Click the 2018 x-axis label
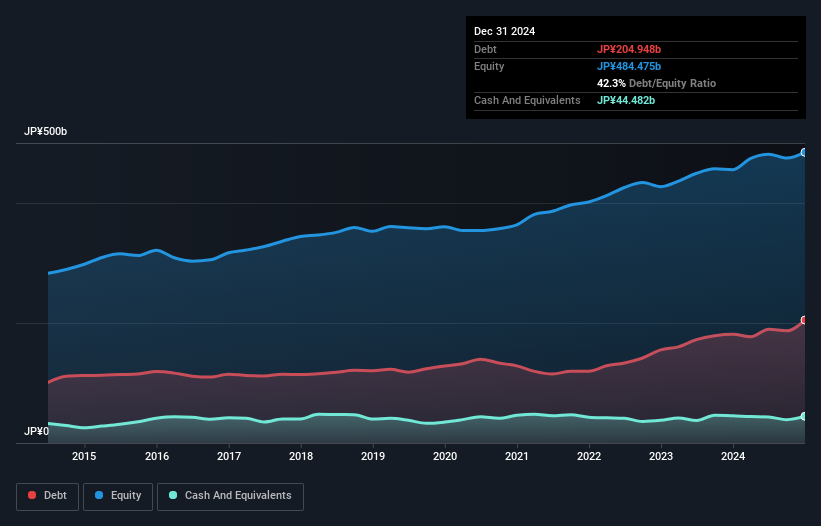The width and height of the screenshot is (821, 526). pyautogui.click(x=301, y=456)
